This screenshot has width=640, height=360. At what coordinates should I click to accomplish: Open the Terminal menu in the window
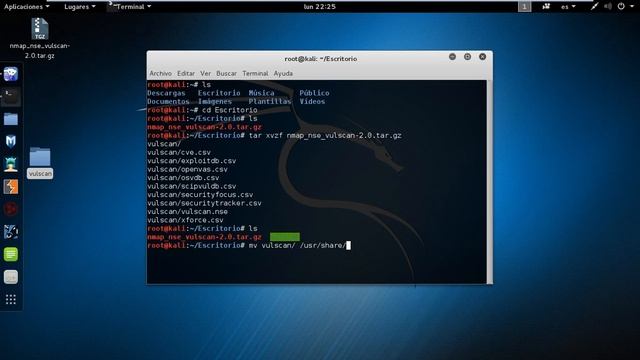tap(255, 73)
